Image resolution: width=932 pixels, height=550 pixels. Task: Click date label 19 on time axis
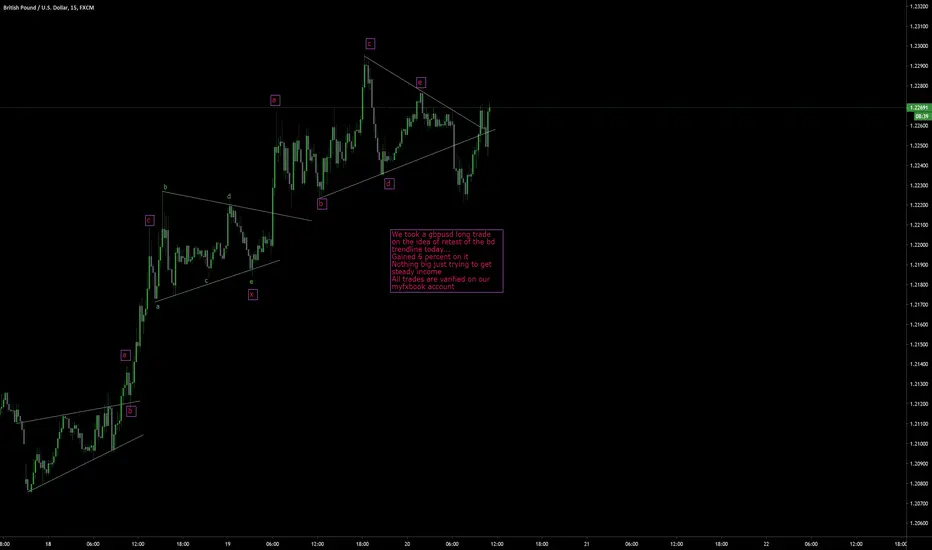tap(228, 543)
